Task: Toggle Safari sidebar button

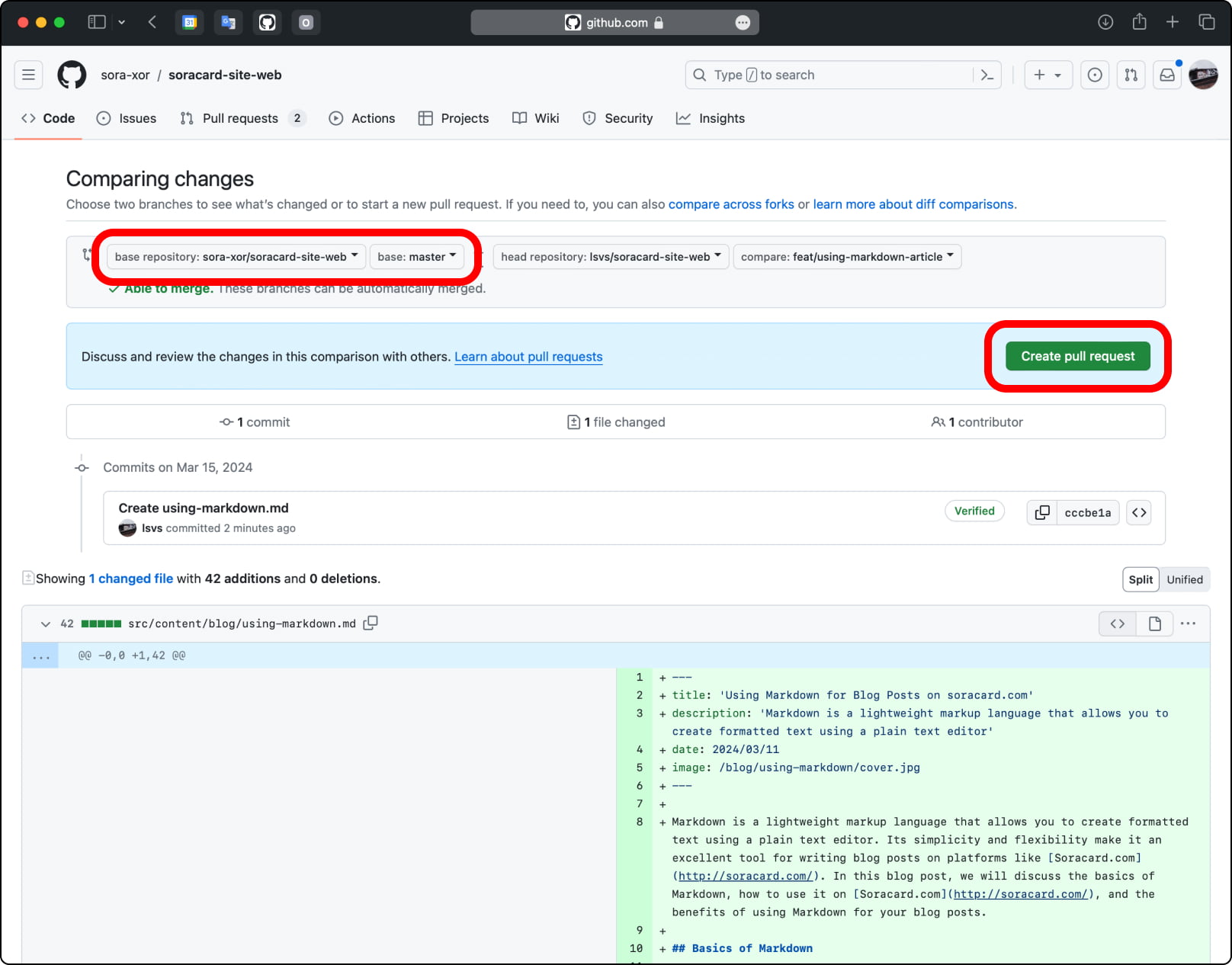Action: pos(97,22)
